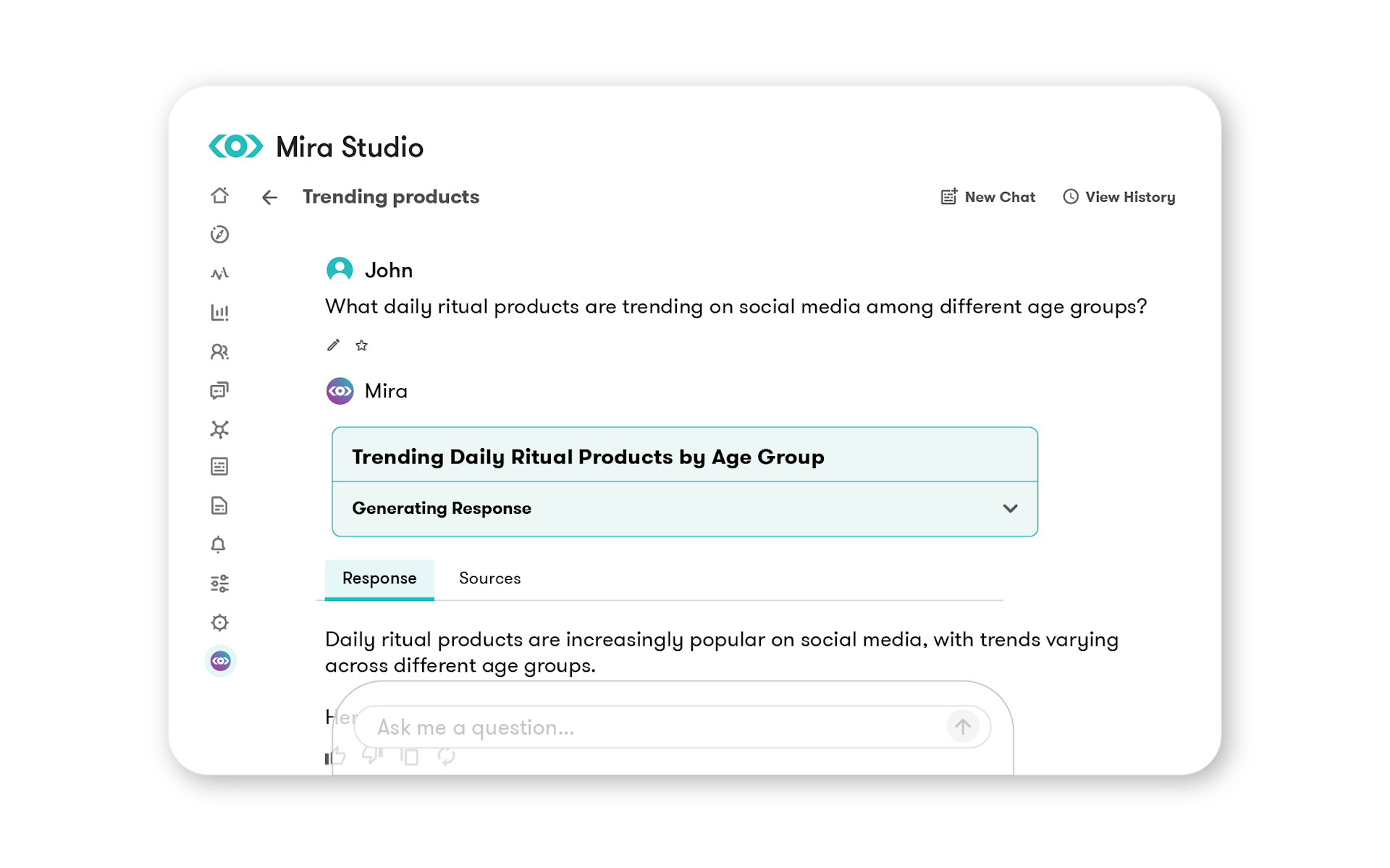Screen dimensions: 1390x868
Task: Expand the Generating Response chevron
Action: click(x=1010, y=508)
